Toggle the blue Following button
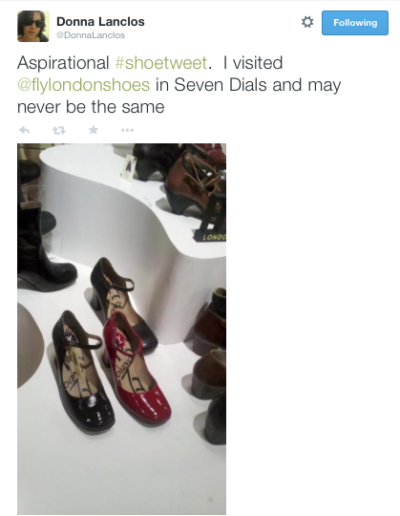Image resolution: width=400 pixels, height=516 pixels. tap(355, 23)
